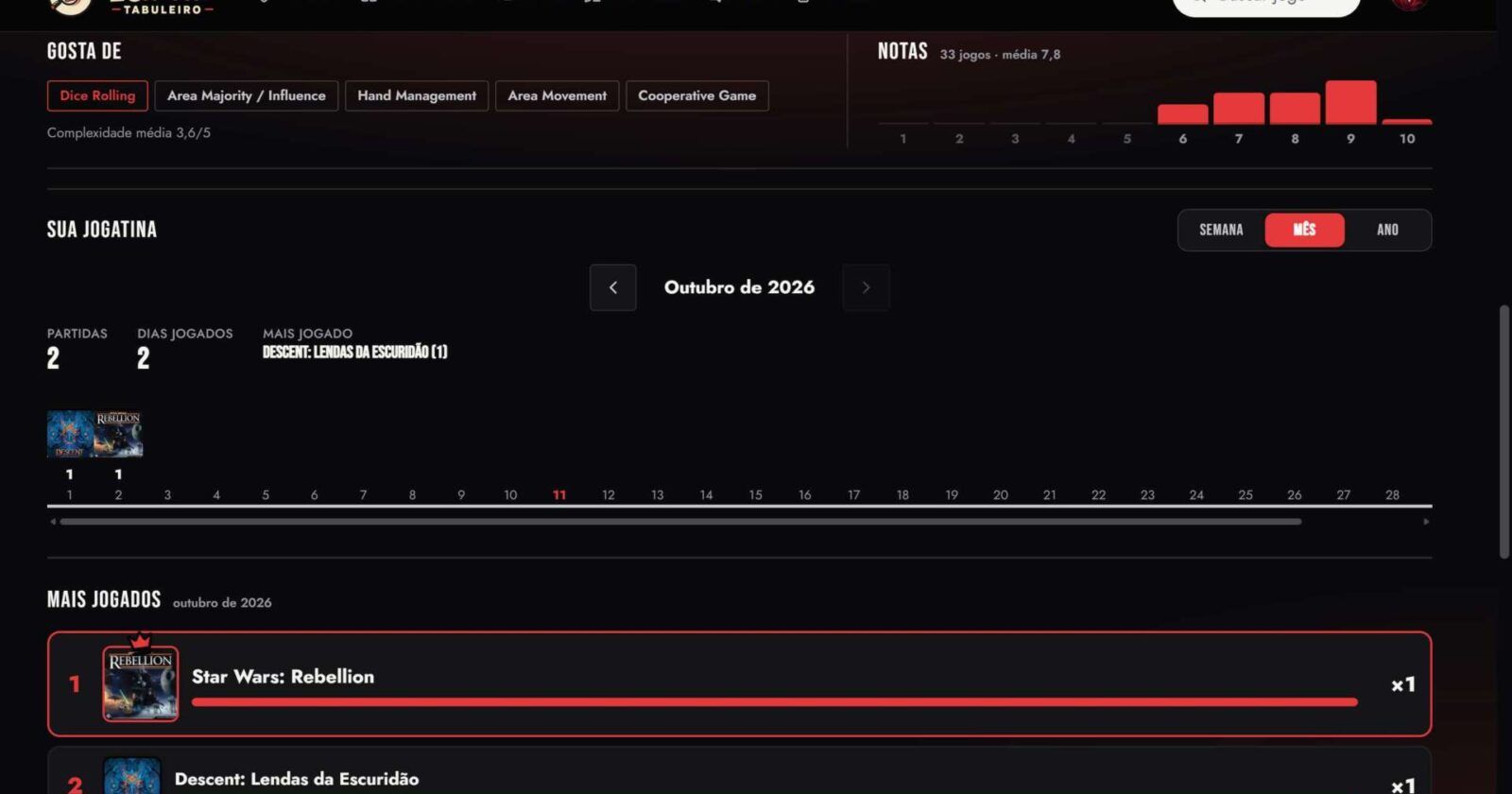
Task: Click the rating 8 bar in Notas
Action: tap(1295, 108)
